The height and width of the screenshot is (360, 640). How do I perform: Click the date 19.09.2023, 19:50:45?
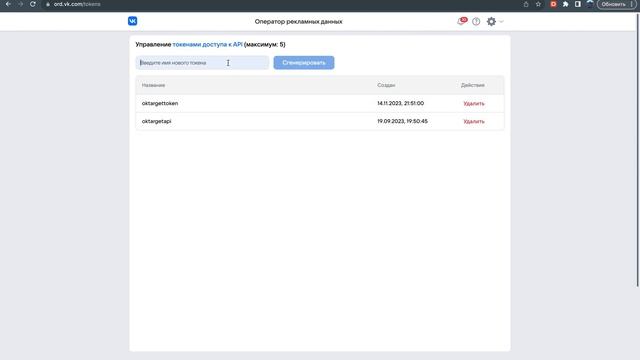tap(402, 121)
